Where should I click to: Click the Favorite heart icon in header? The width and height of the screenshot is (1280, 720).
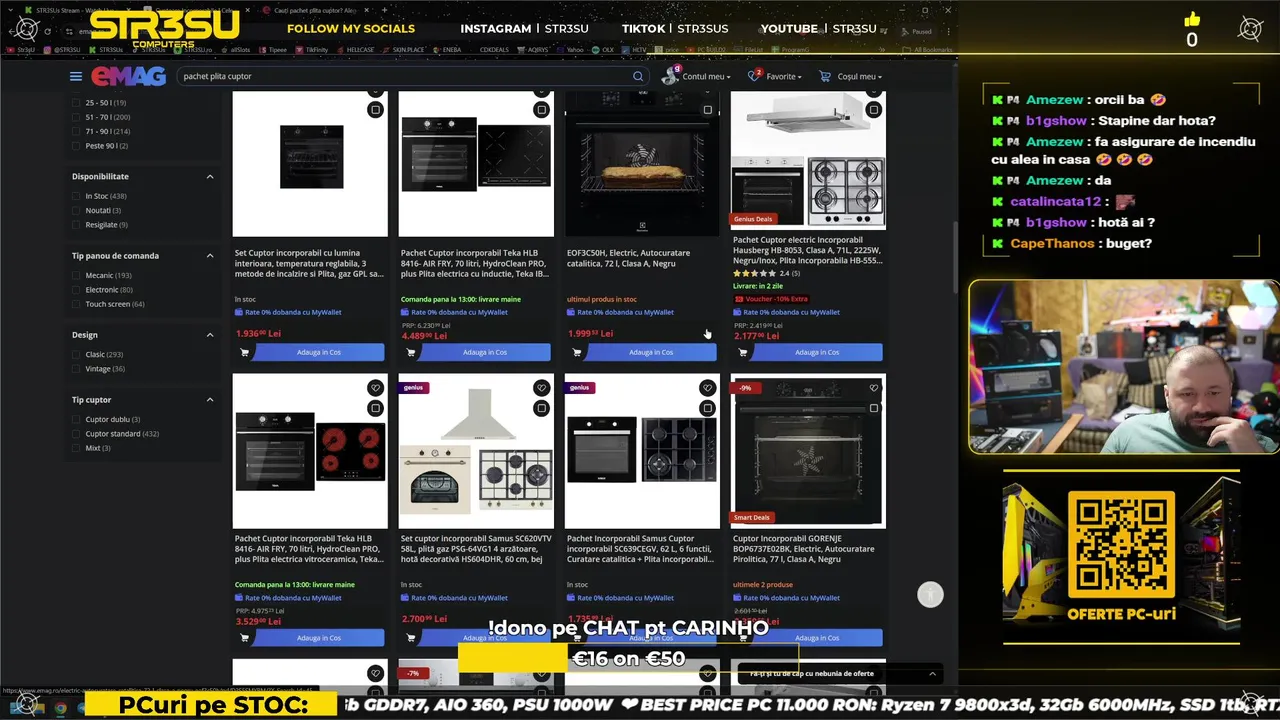(x=753, y=76)
